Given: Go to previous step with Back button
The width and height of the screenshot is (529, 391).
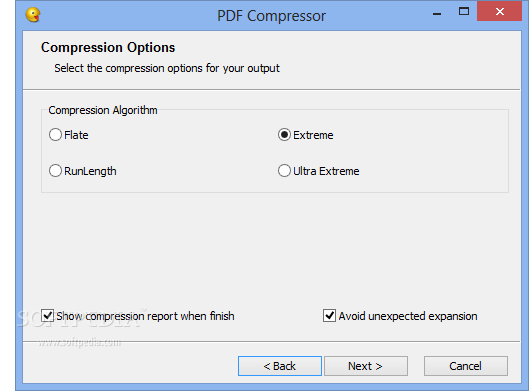Looking at the screenshot, I should pos(280,366).
